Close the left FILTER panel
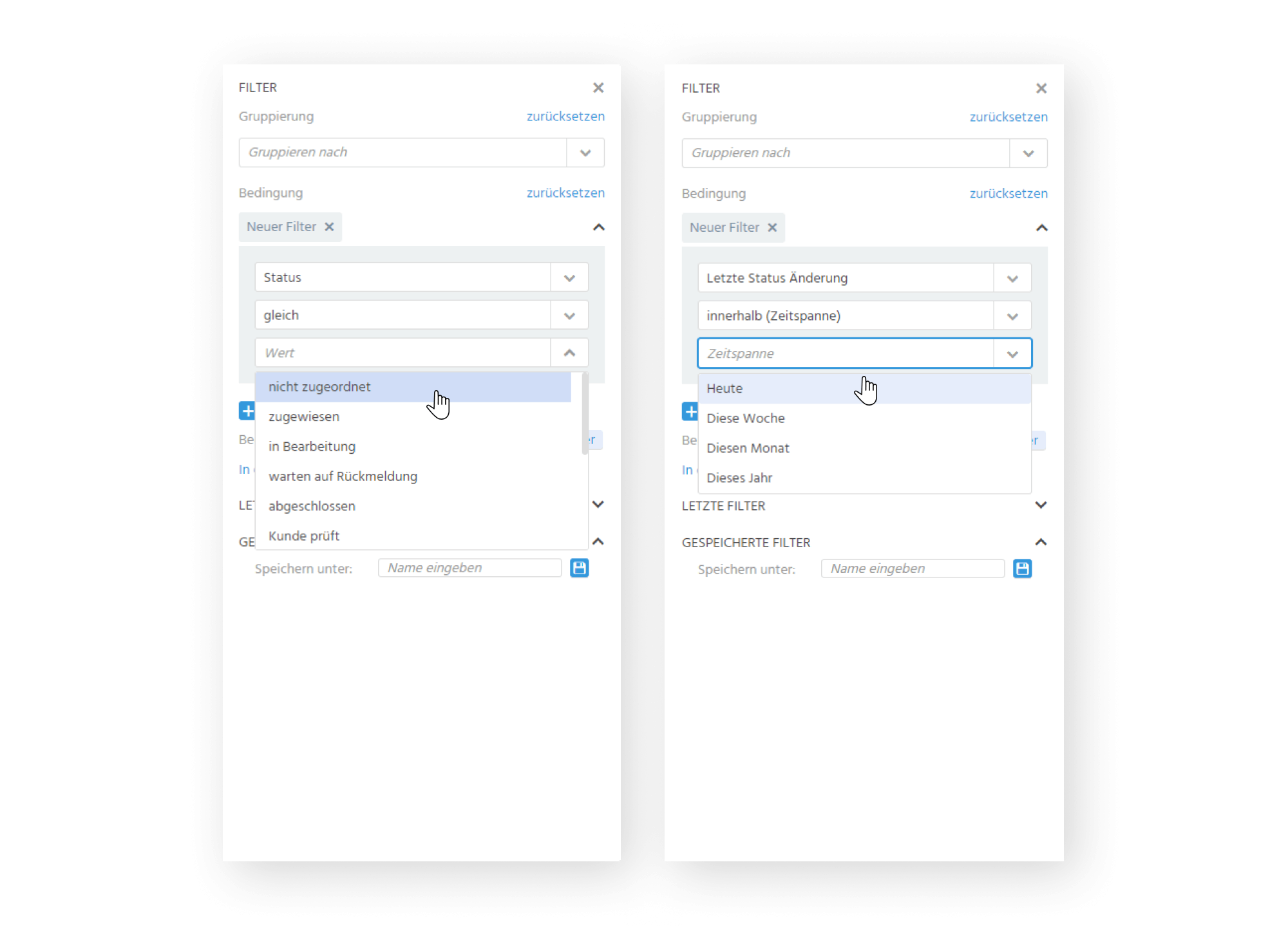This screenshot has height=927, width=1288. [x=598, y=88]
